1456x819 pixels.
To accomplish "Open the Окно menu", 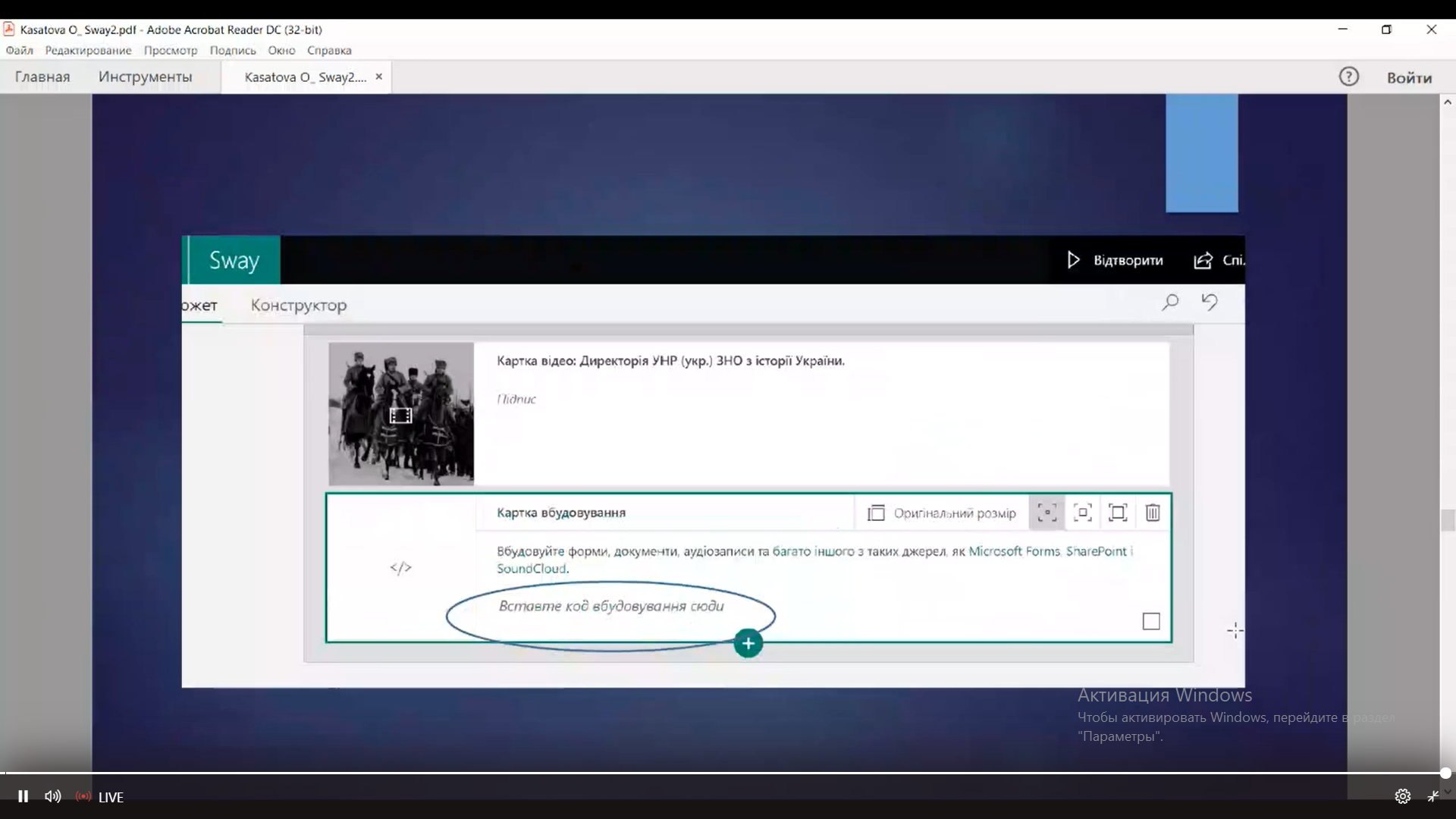I will click(x=281, y=50).
